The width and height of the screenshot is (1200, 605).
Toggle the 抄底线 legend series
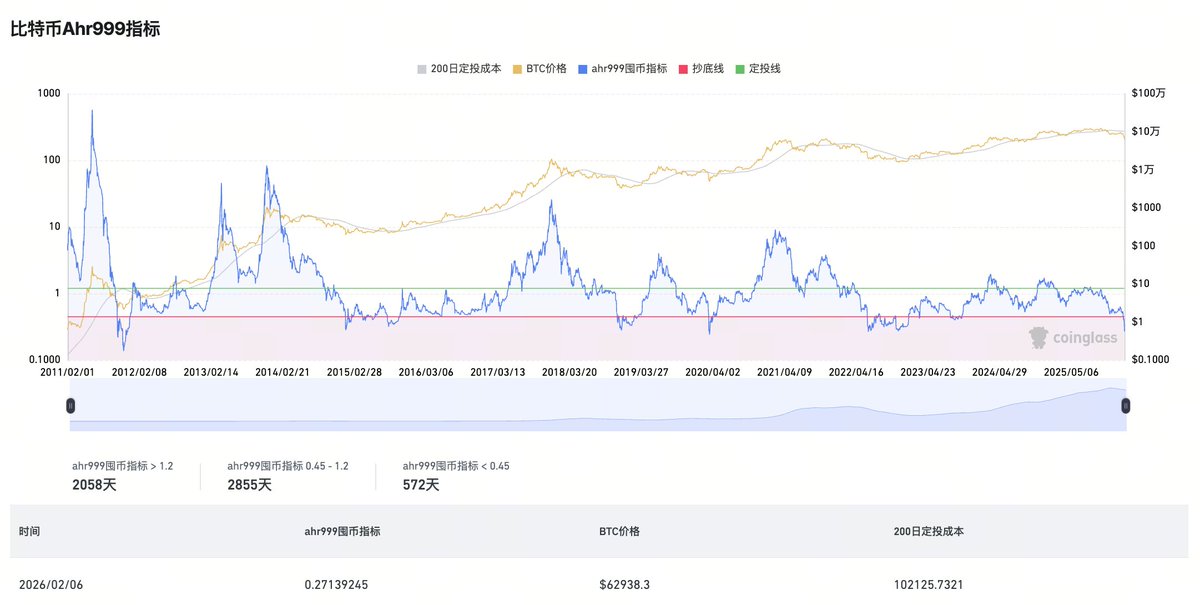[701, 69]
